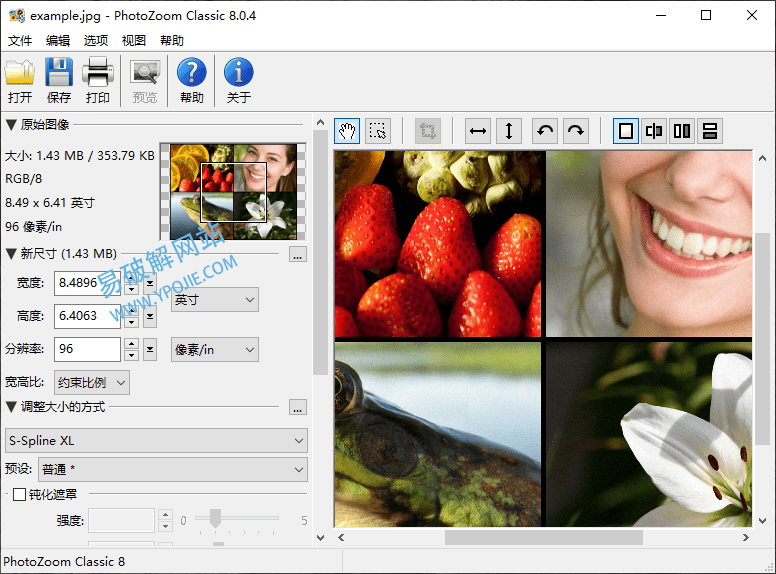Image resolution: width=776 pixels, height=574 pixels.
Task: Click left panel scroll down arrow
Action: (320, 537)
